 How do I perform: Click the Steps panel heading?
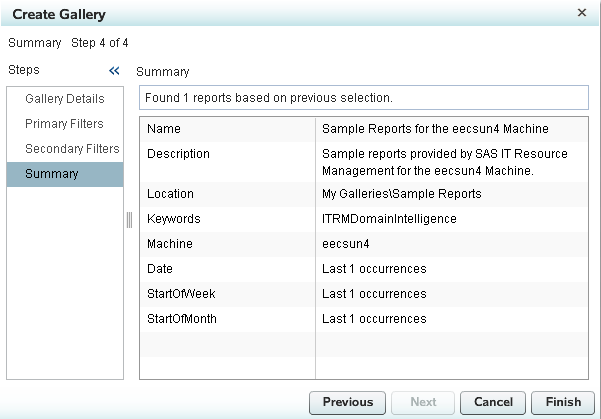[24, 70]
